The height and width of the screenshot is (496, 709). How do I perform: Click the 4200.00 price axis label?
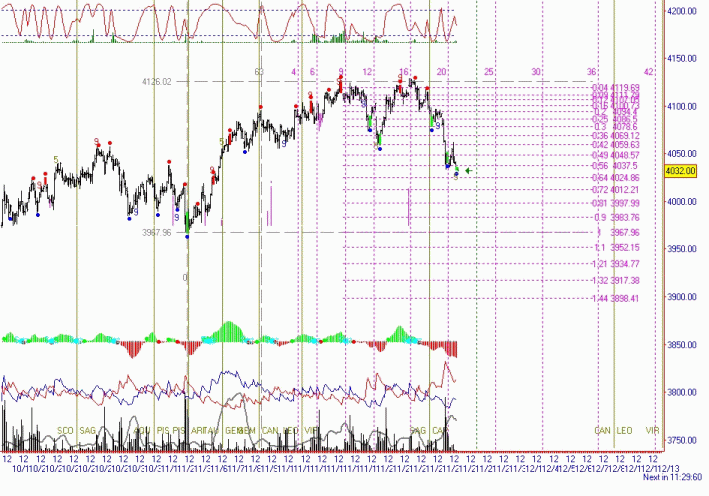682,11
